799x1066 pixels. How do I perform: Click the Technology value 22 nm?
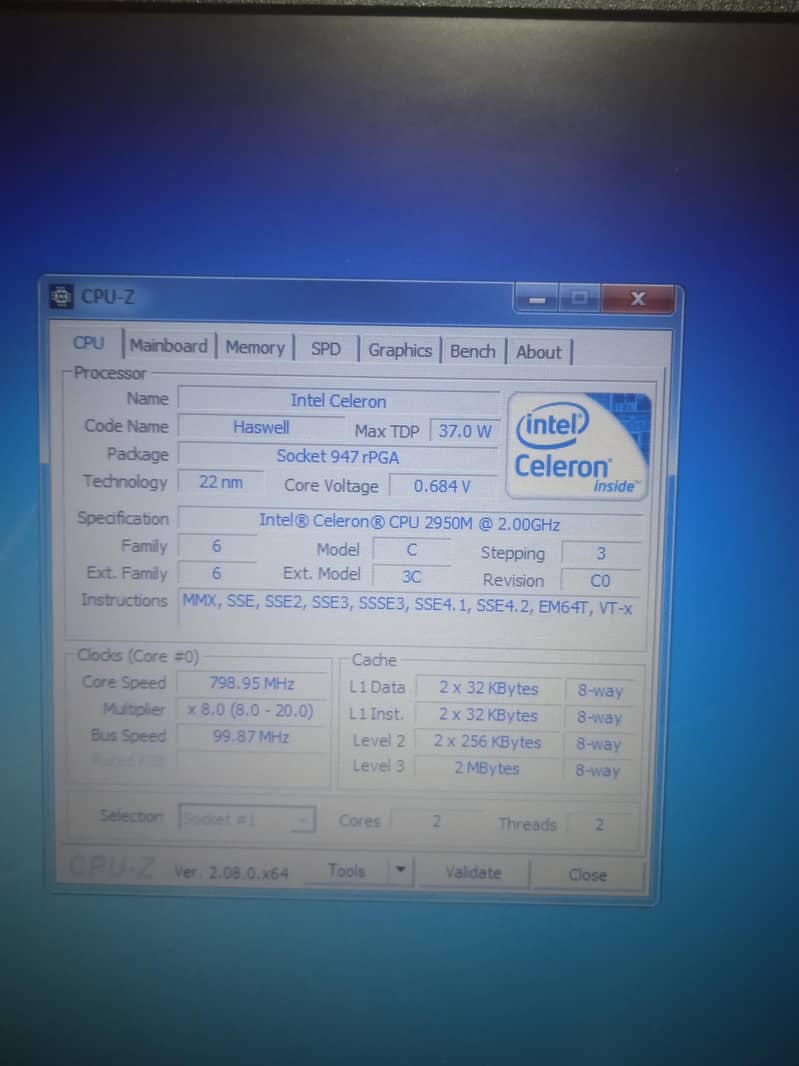click(x=220, y=482)
